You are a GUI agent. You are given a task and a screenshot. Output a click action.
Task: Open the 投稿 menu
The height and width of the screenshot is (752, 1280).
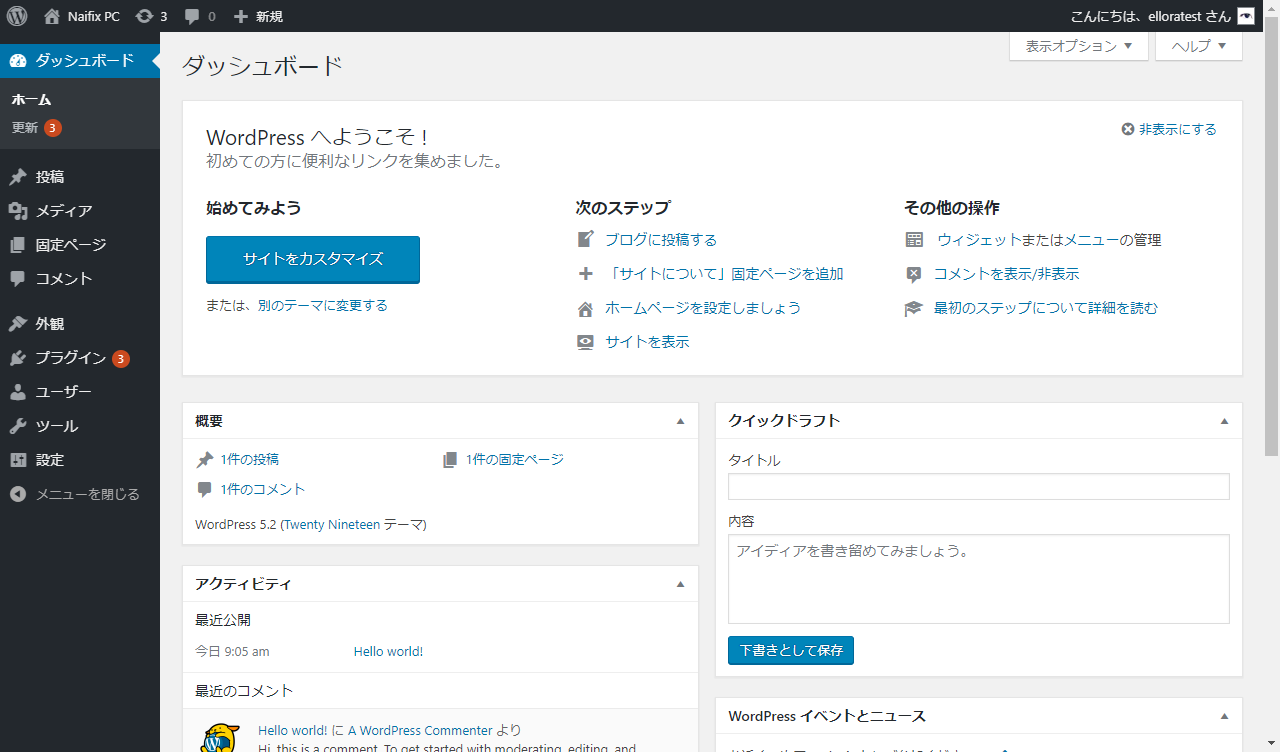click(50, 177)
